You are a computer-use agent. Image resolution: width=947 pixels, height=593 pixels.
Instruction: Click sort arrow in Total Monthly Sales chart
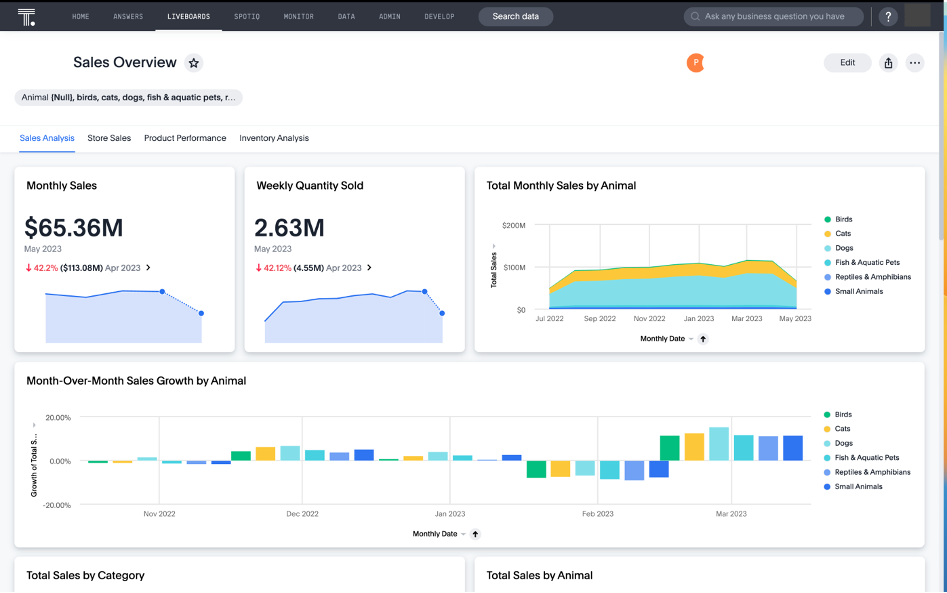pos(703,339)
